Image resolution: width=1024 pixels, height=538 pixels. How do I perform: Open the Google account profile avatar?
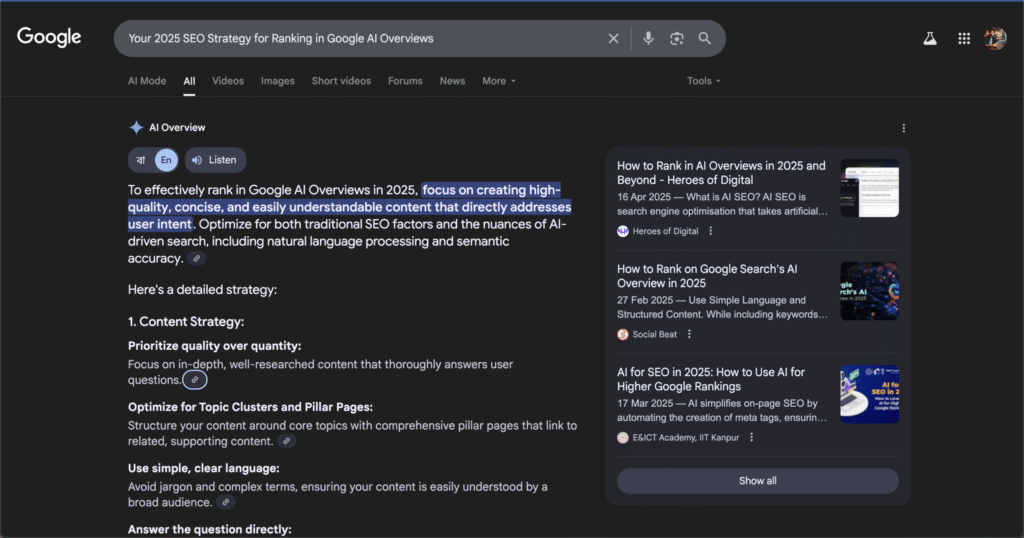coord(995,39)
